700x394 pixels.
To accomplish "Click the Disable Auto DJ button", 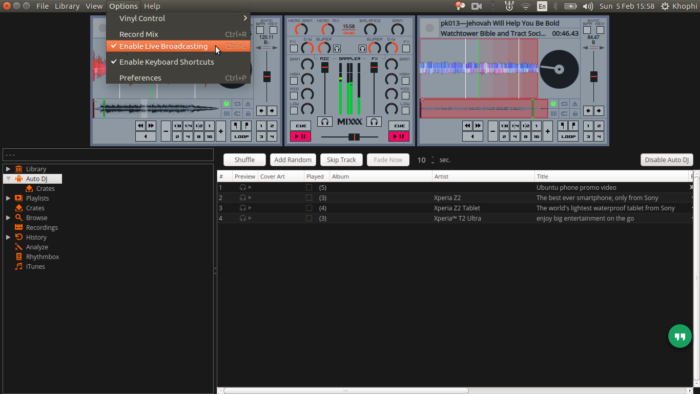I will pyautogui.click(x=667, y=160).
